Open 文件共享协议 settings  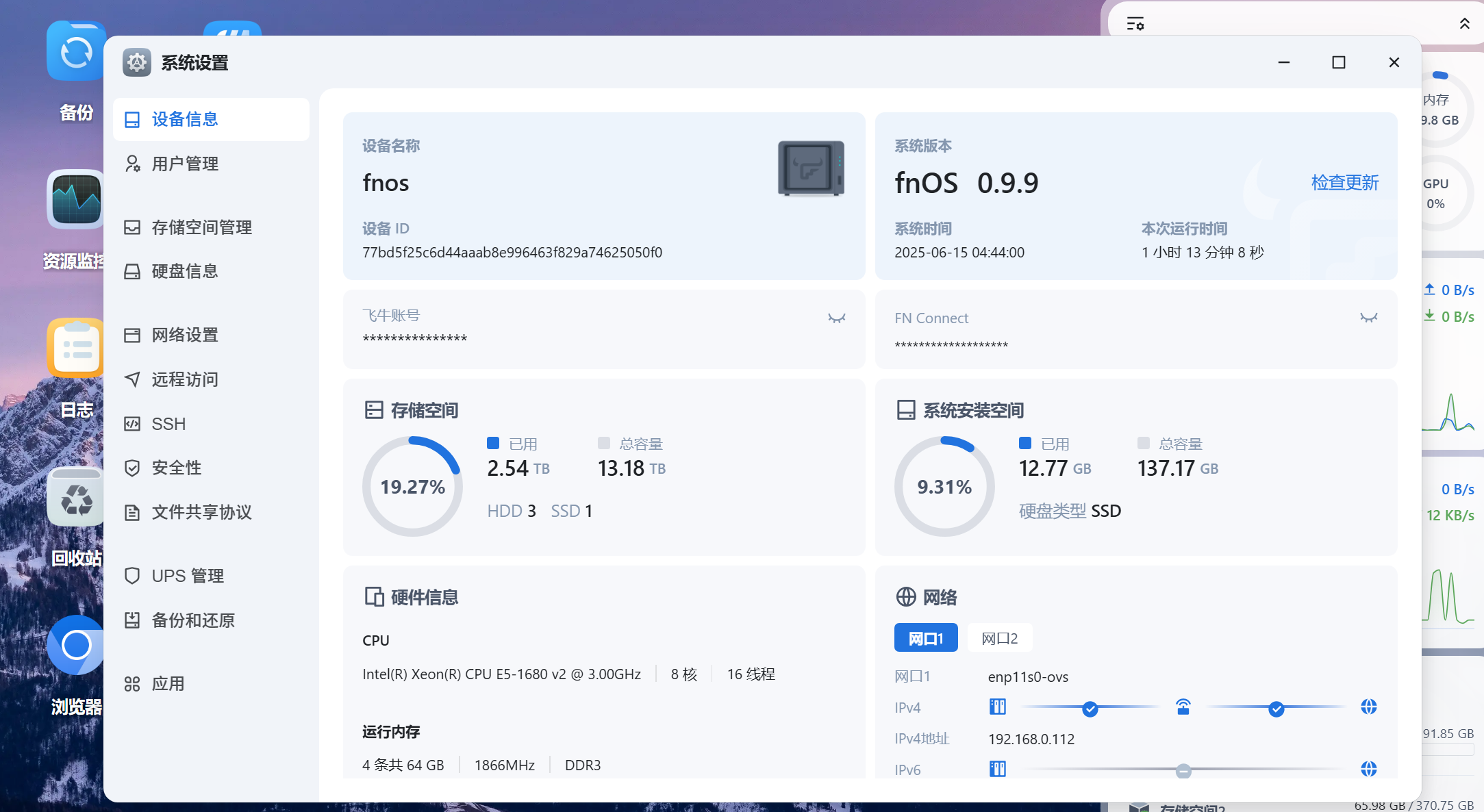tap(211, 512)
